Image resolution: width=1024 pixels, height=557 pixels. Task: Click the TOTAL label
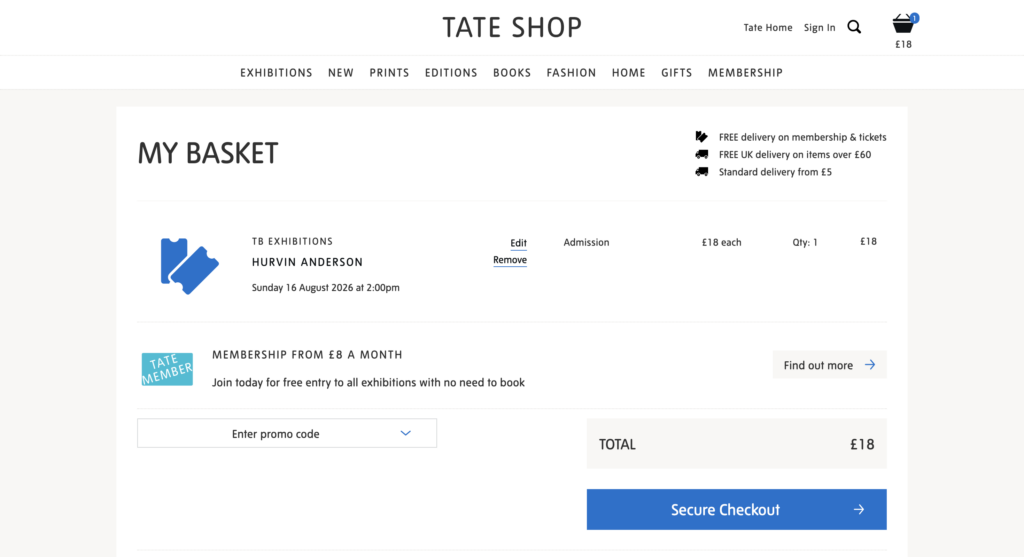click(x=617, y=445)
